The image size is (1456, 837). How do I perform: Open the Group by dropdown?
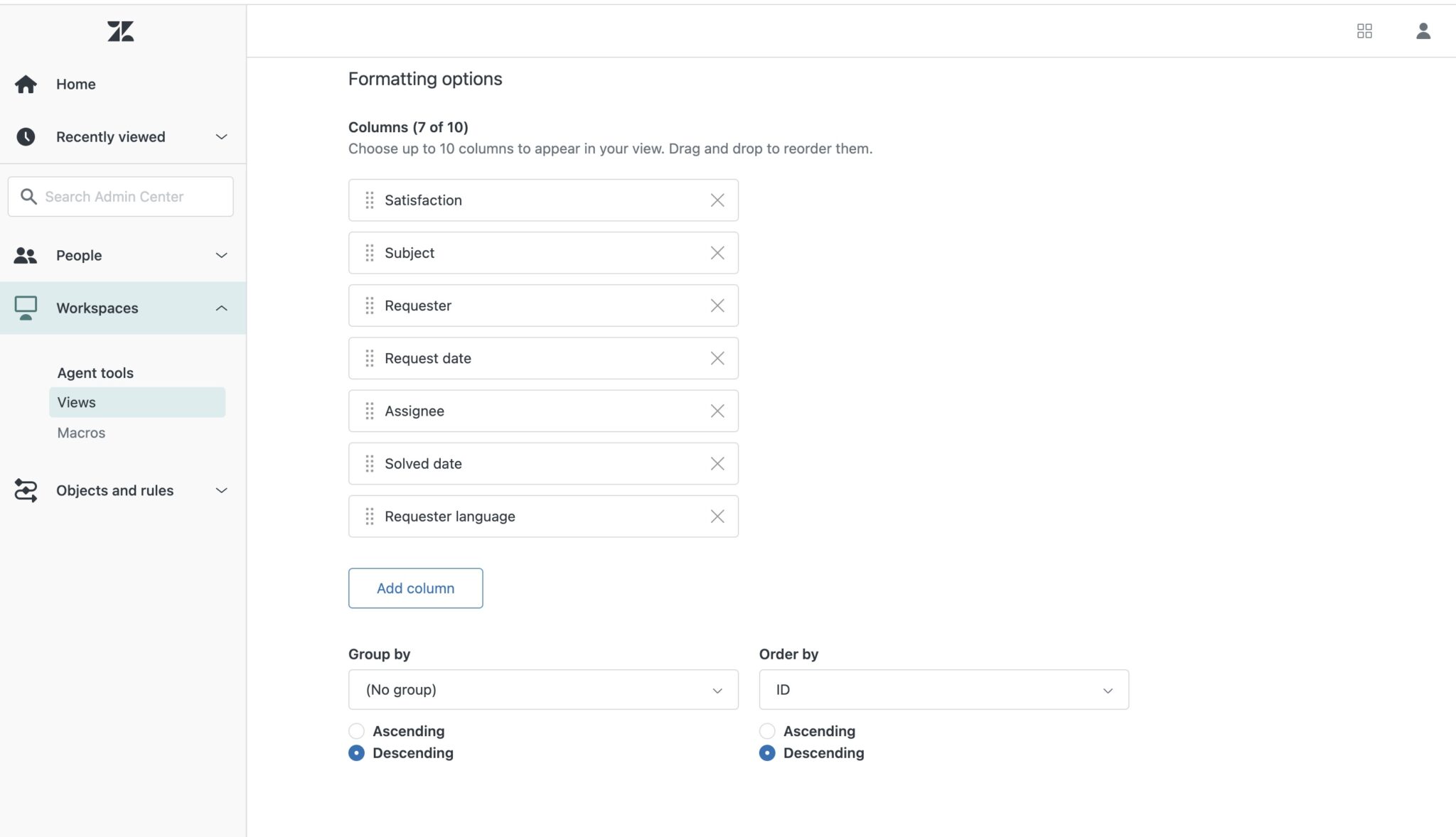pos(542,689)
